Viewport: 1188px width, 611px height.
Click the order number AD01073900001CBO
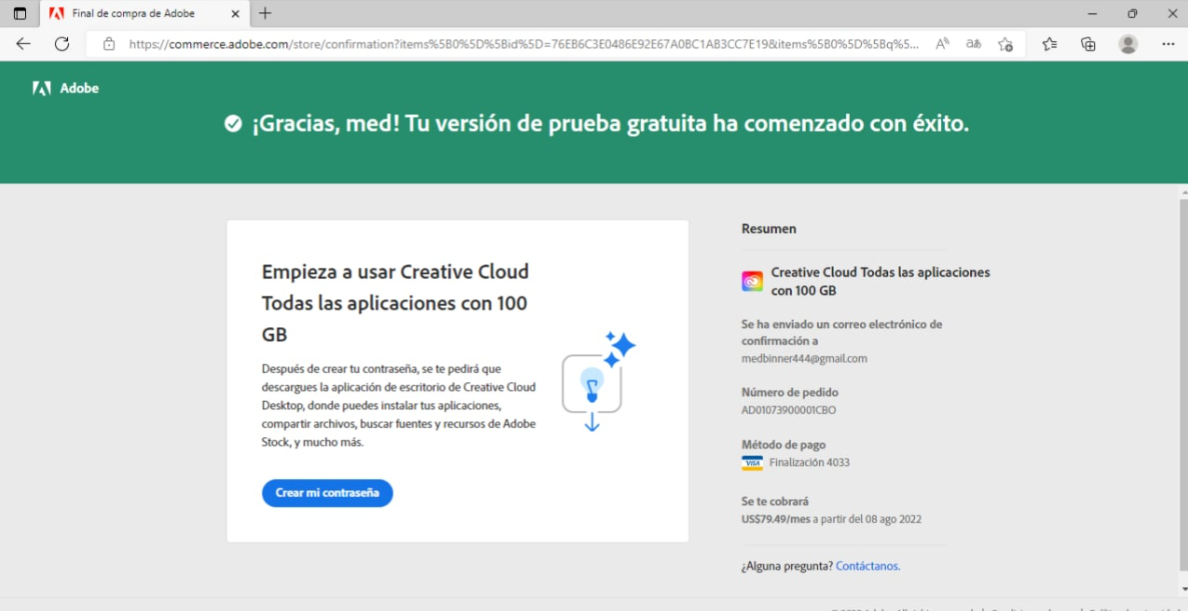click(x=789, y=410)
